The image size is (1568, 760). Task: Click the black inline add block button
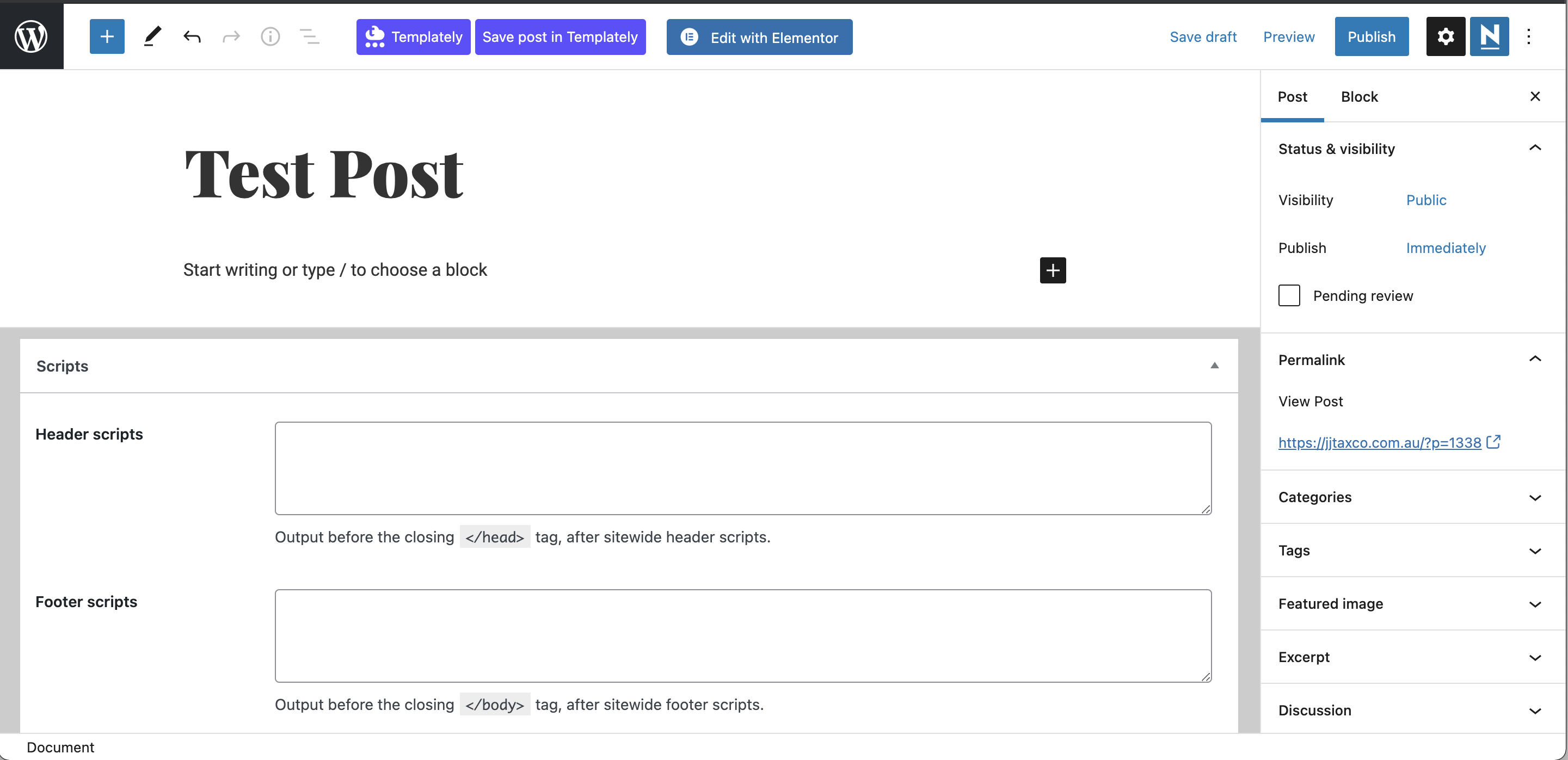tap(1053, 270)
